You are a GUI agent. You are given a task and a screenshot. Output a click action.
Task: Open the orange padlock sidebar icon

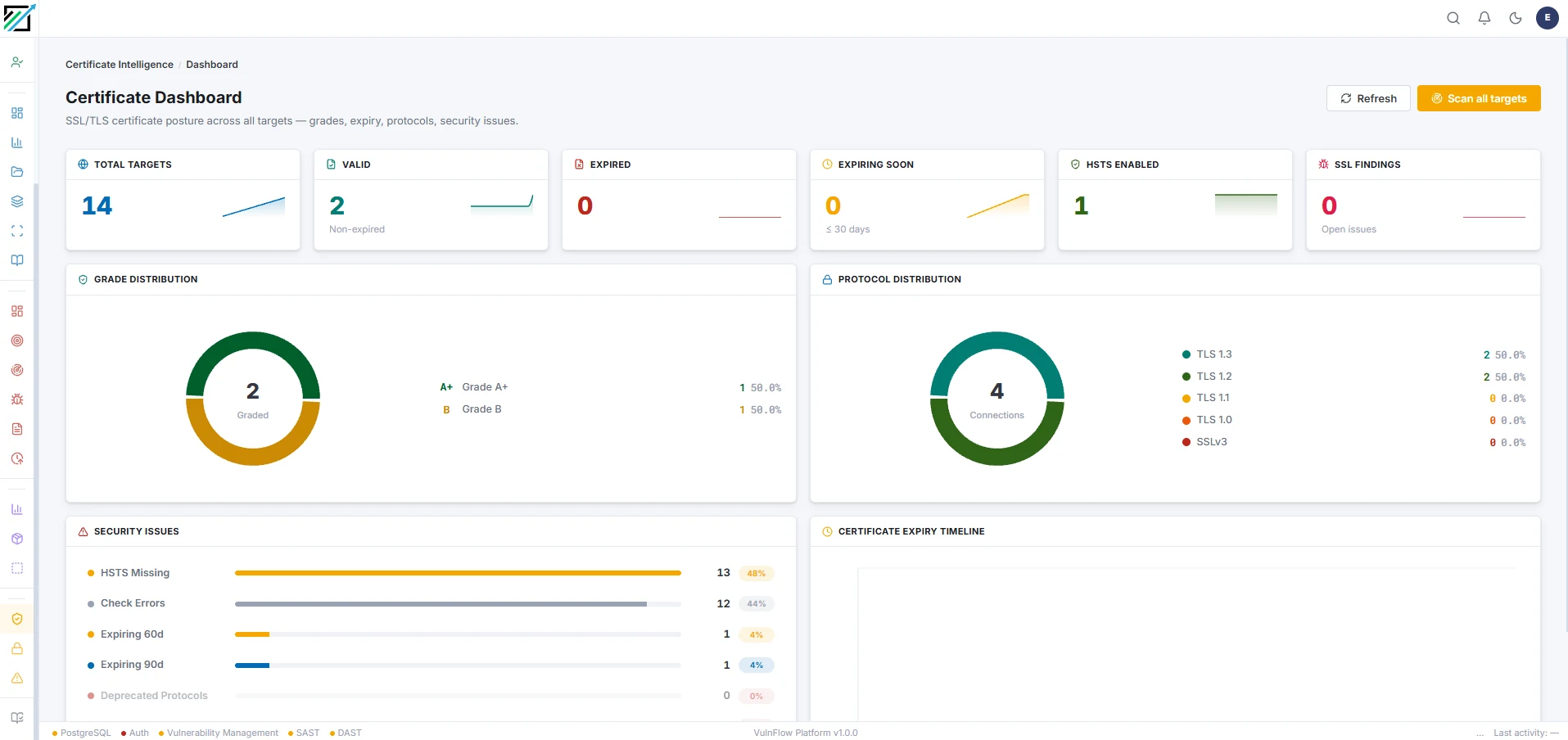pos(17,648)
